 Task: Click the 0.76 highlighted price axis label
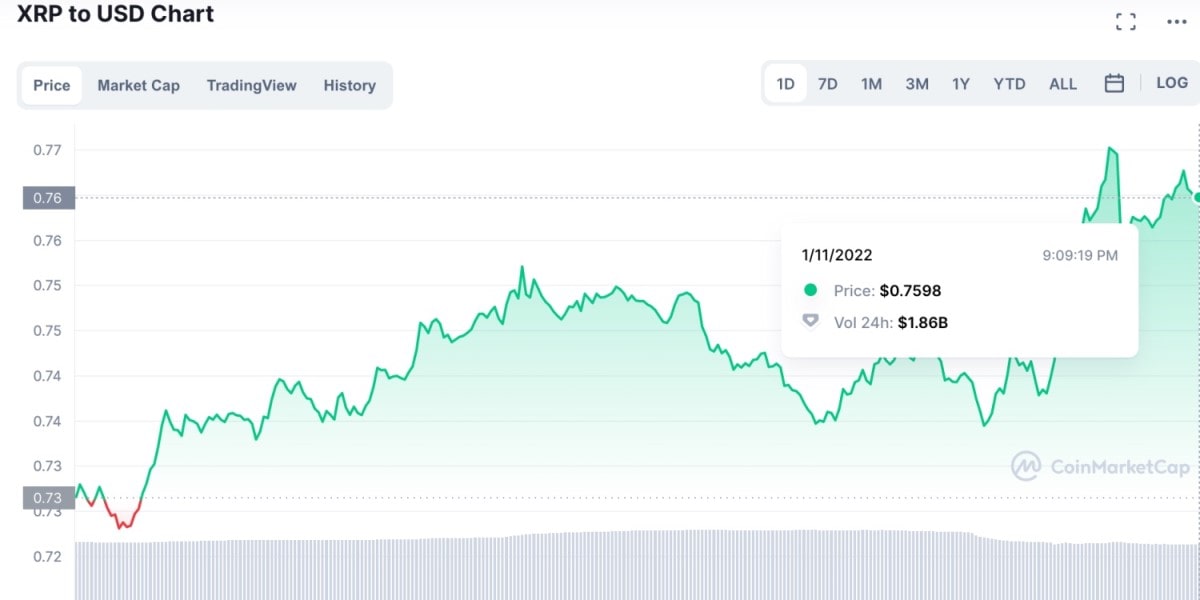click(49, 198)
